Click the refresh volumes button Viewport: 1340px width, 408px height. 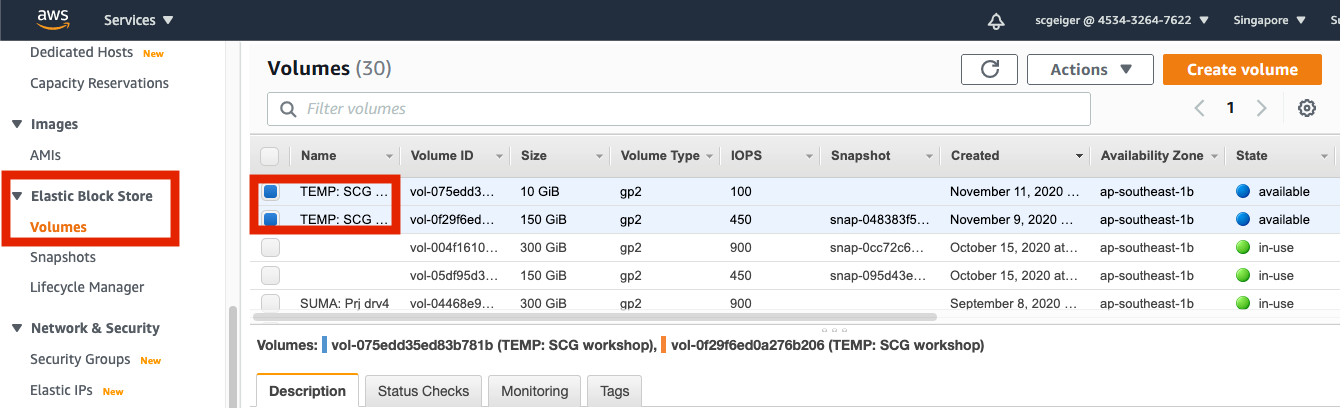click(989, 69)
